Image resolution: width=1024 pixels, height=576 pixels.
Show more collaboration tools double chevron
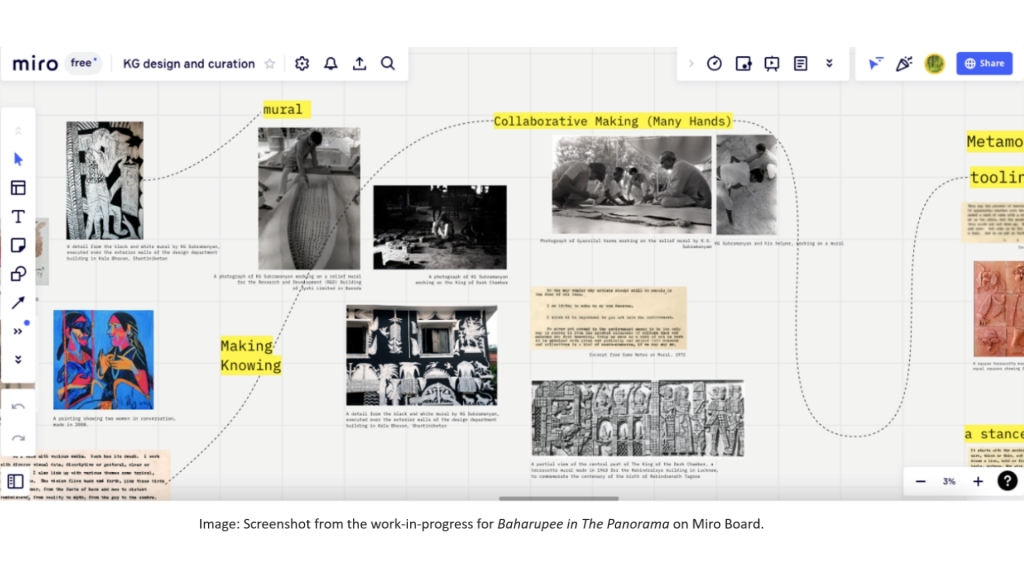tap(829, 63)
